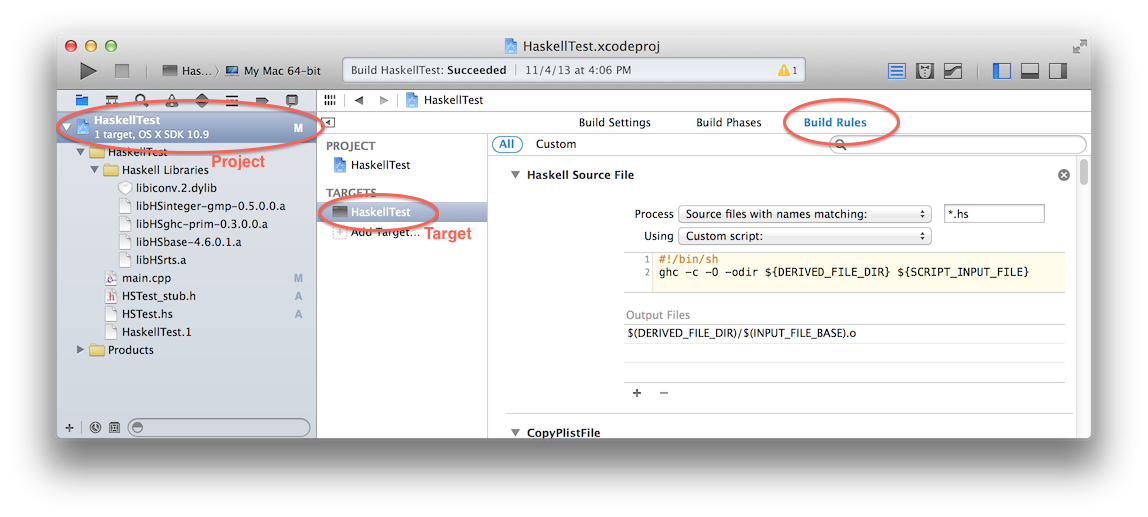Click the related items grid icon
The width and height of the screenshot is (1148, 517).
tap(330, 100)
